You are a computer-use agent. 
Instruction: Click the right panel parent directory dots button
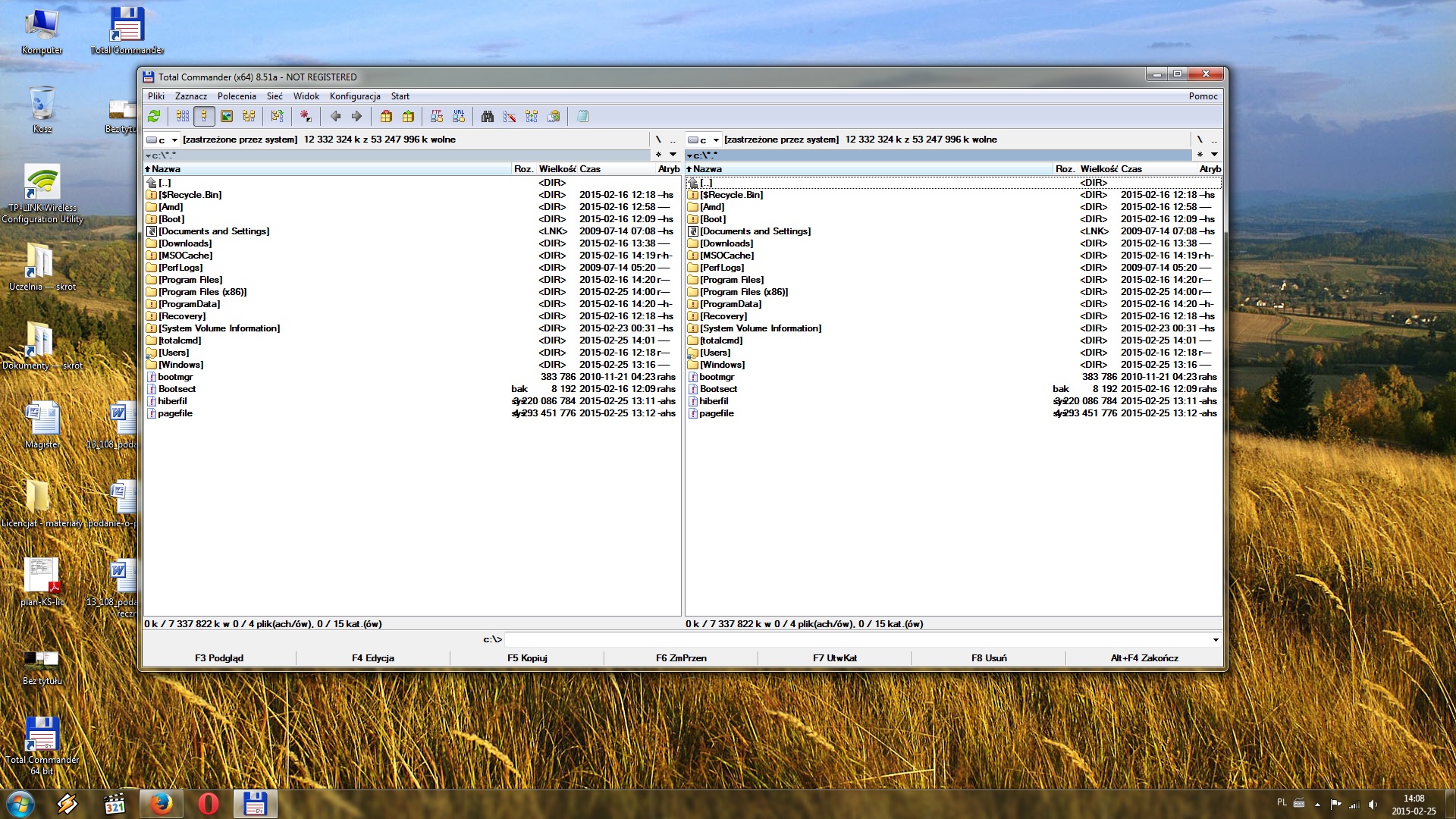1214,140
